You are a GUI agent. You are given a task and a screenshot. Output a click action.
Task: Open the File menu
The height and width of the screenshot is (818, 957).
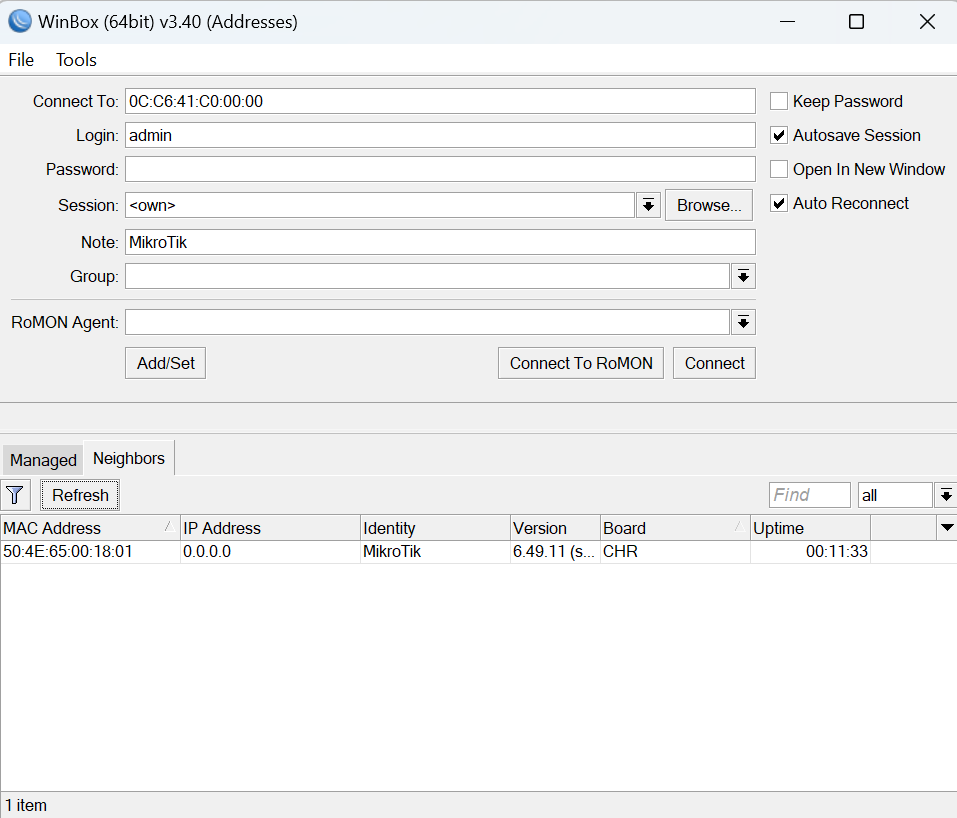[x=21, y=60]
